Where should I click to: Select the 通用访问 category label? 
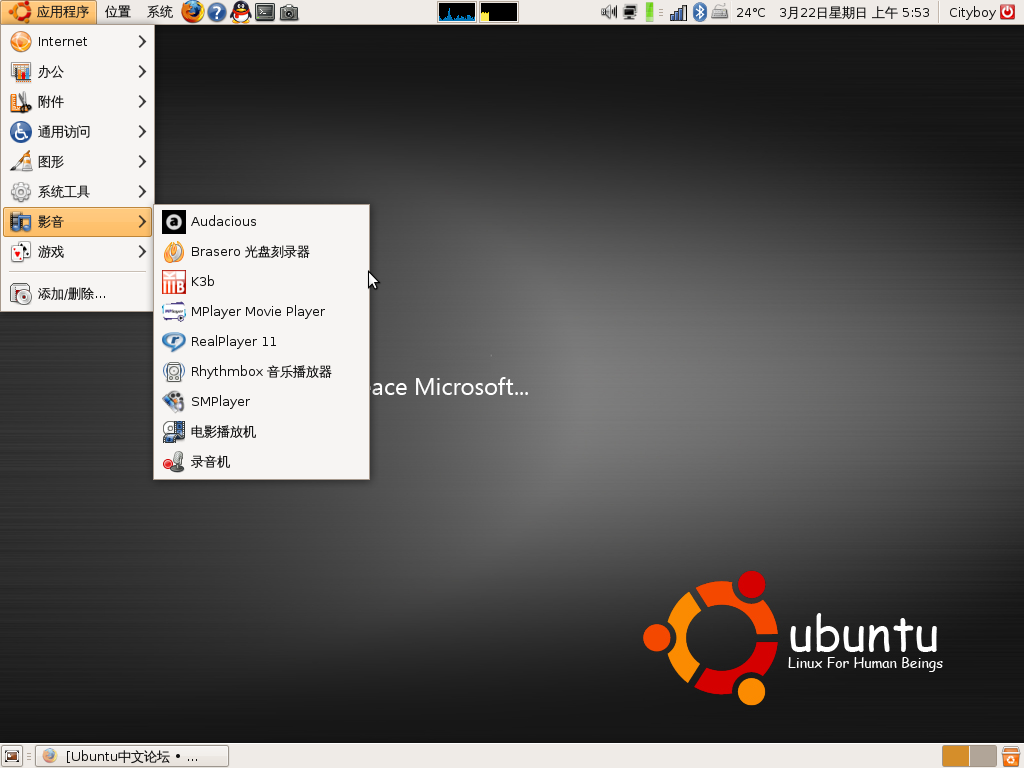64,132
